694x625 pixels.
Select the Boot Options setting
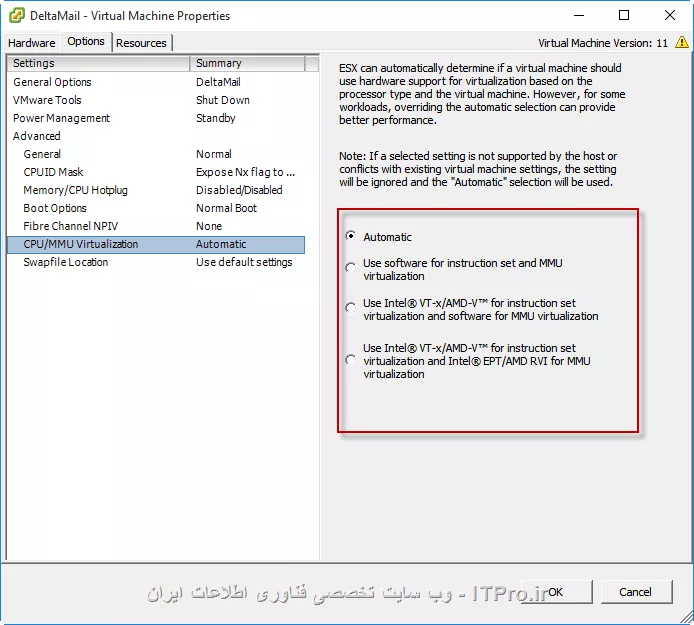[156, 208]
